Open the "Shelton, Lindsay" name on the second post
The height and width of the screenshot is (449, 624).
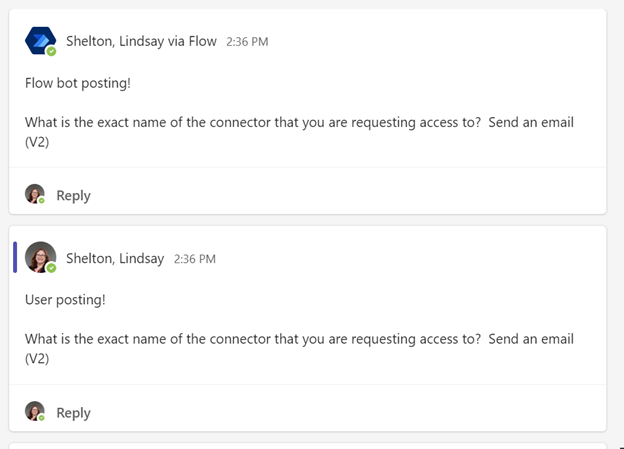click(115, 258)
